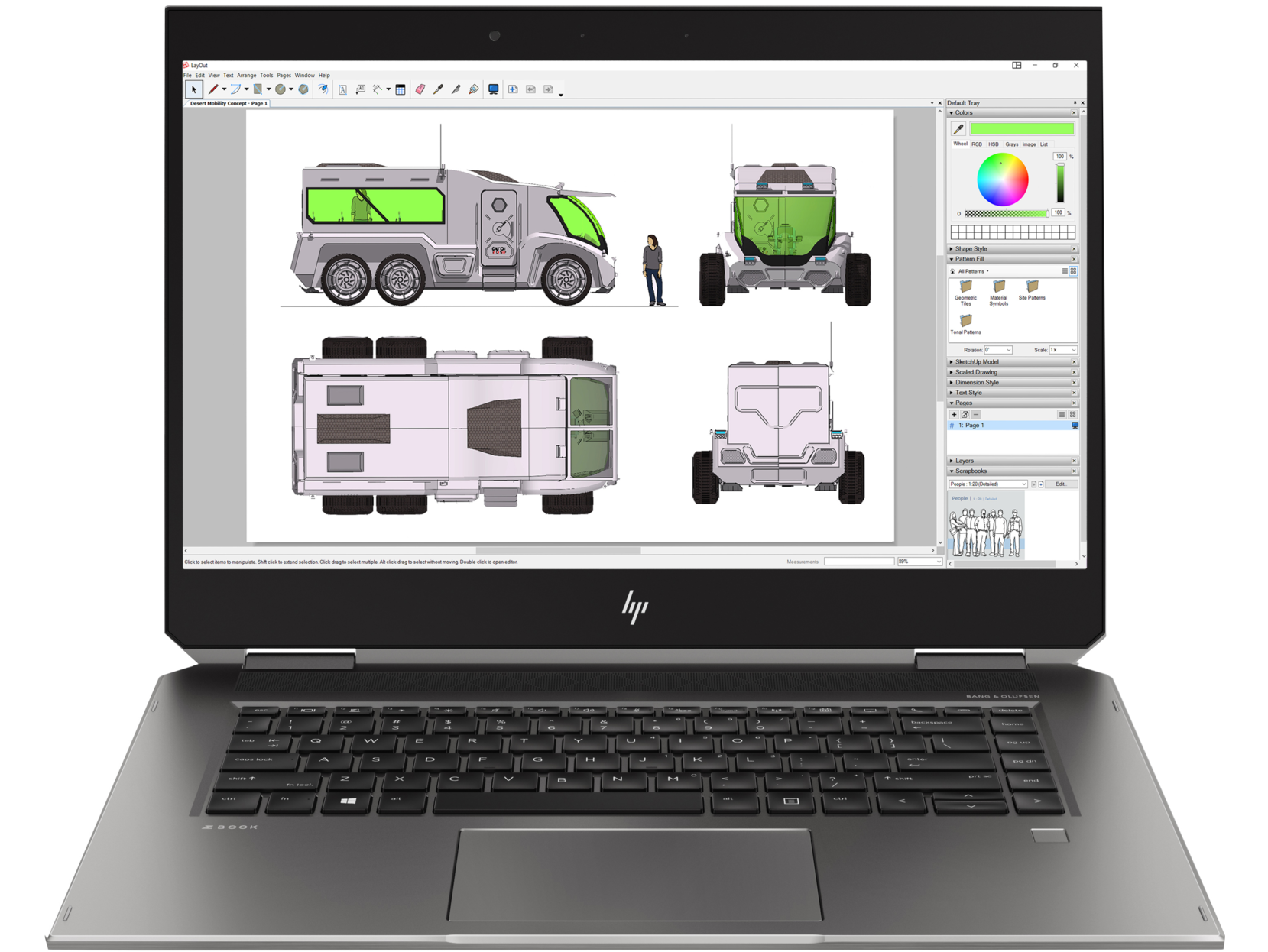The width and height of the screenshot is (1268, 952).
Task: Toggle Page 1 presentation visibility icon
Action: click(1075, 426)
